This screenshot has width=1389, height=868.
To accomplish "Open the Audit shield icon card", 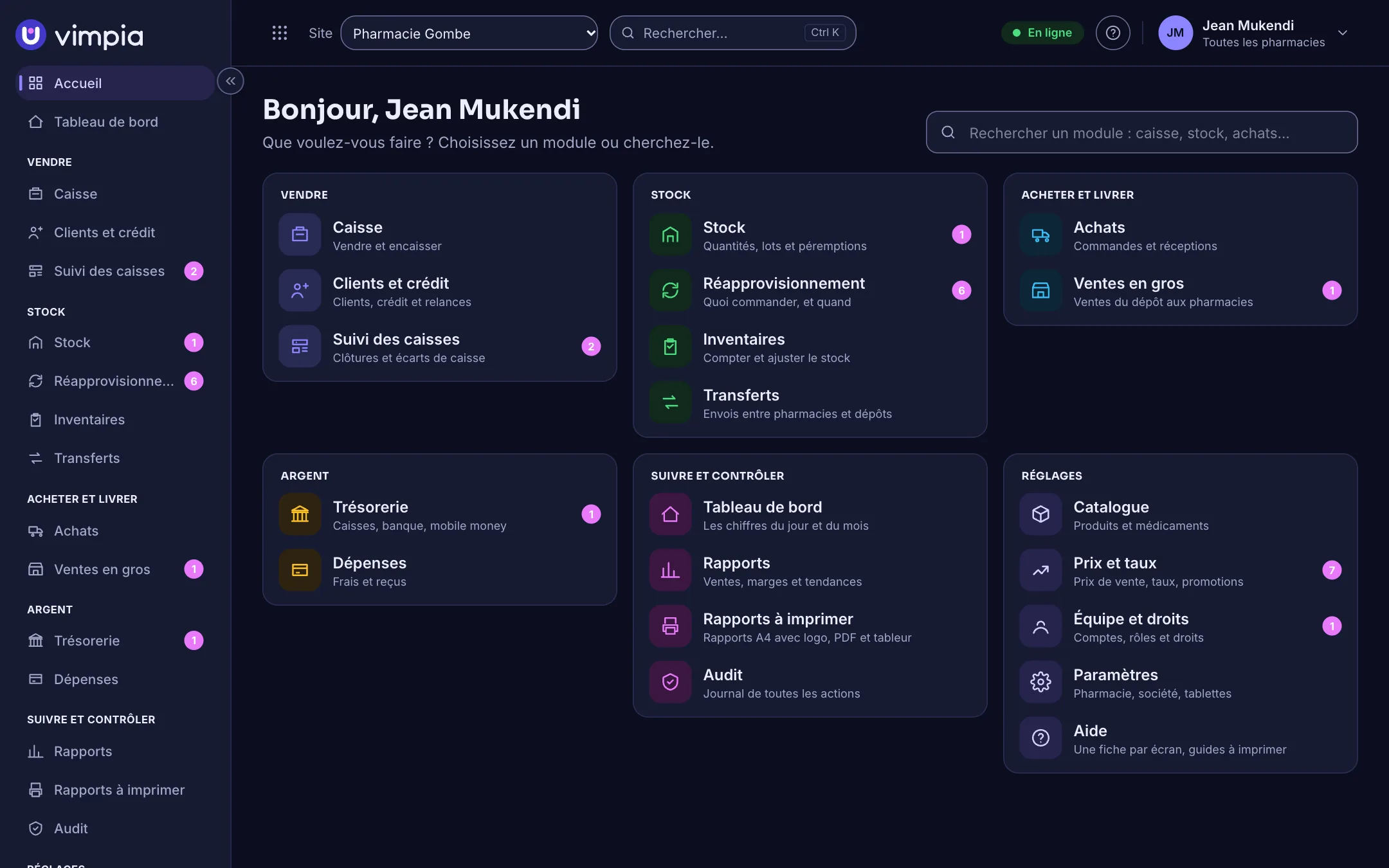I will pyautogui.click(x=670, y=682).
